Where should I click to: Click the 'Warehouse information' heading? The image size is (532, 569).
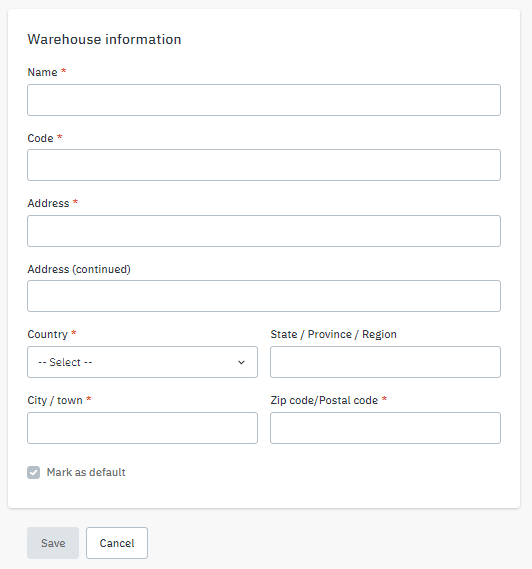coord(105,39)
